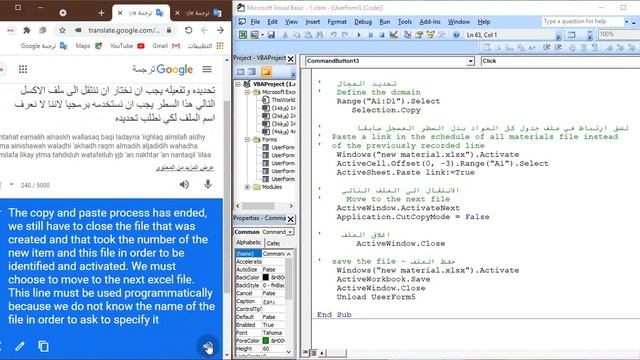The width and height of the screenshot is (640, 360).
Task: Open Properties Window toolbar icon
Action: pyautogui.click(x=419, y=35)
